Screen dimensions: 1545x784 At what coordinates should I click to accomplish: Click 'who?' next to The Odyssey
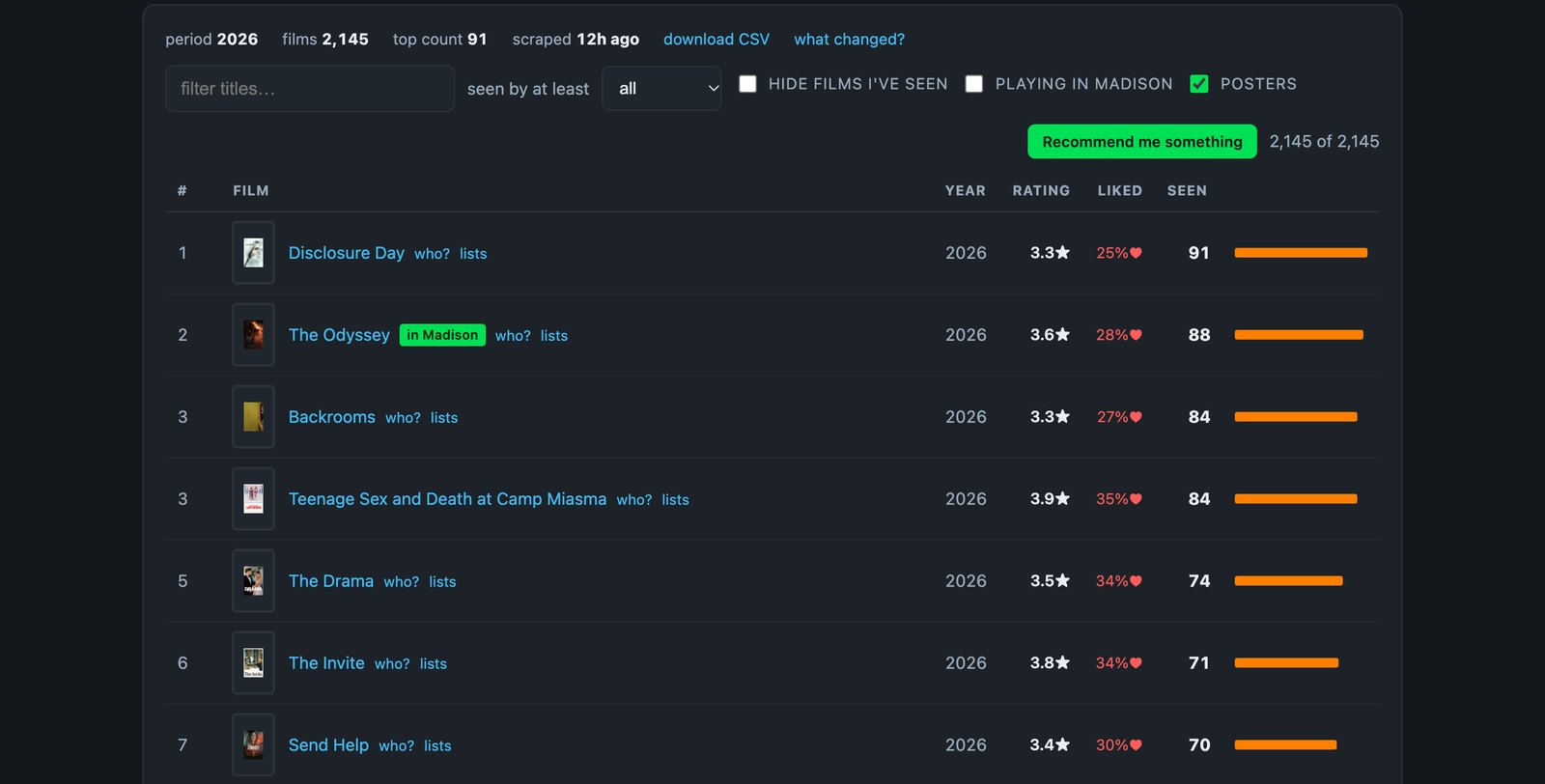pos(513,336)
